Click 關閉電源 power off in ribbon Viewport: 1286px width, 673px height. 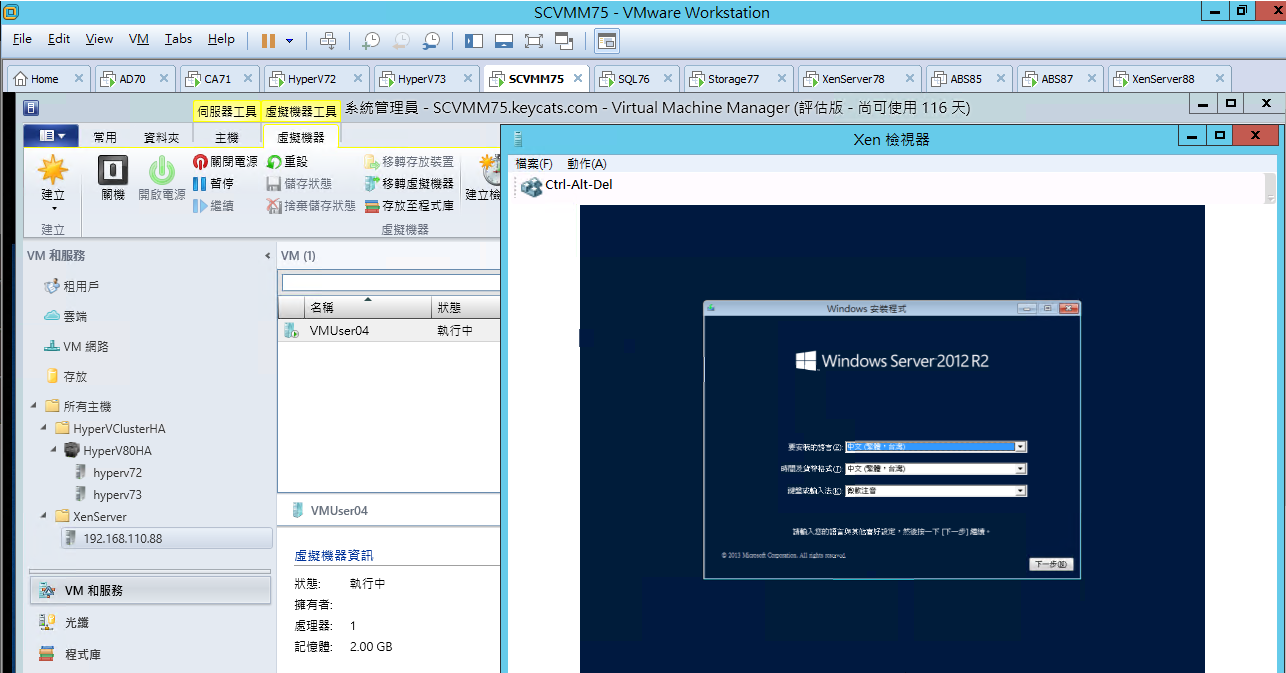point(225,161)
